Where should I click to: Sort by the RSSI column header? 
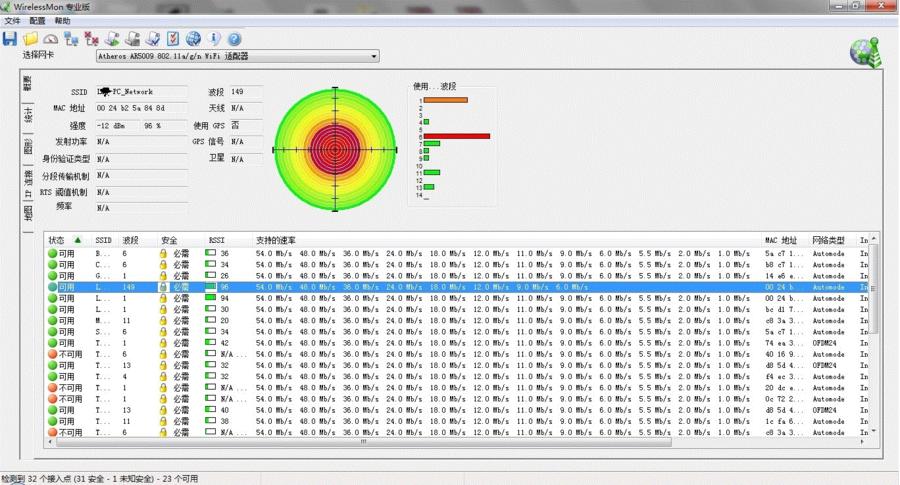click(228, 240)
